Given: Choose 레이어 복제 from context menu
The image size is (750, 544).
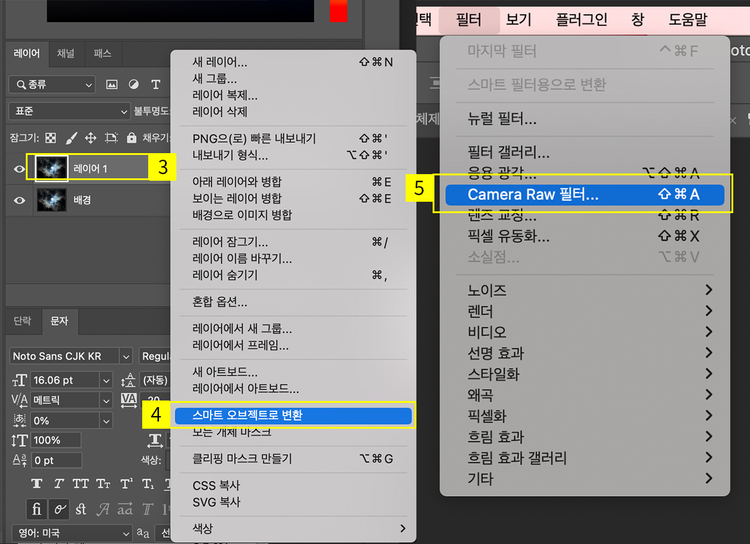Looking at the screenshot, I should point(293,95).
